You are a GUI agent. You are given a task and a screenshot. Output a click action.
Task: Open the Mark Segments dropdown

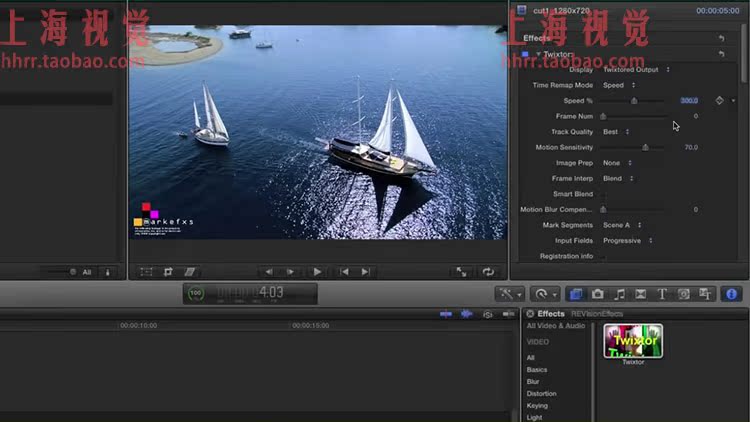pyautogui.click(x=622, y=225)
